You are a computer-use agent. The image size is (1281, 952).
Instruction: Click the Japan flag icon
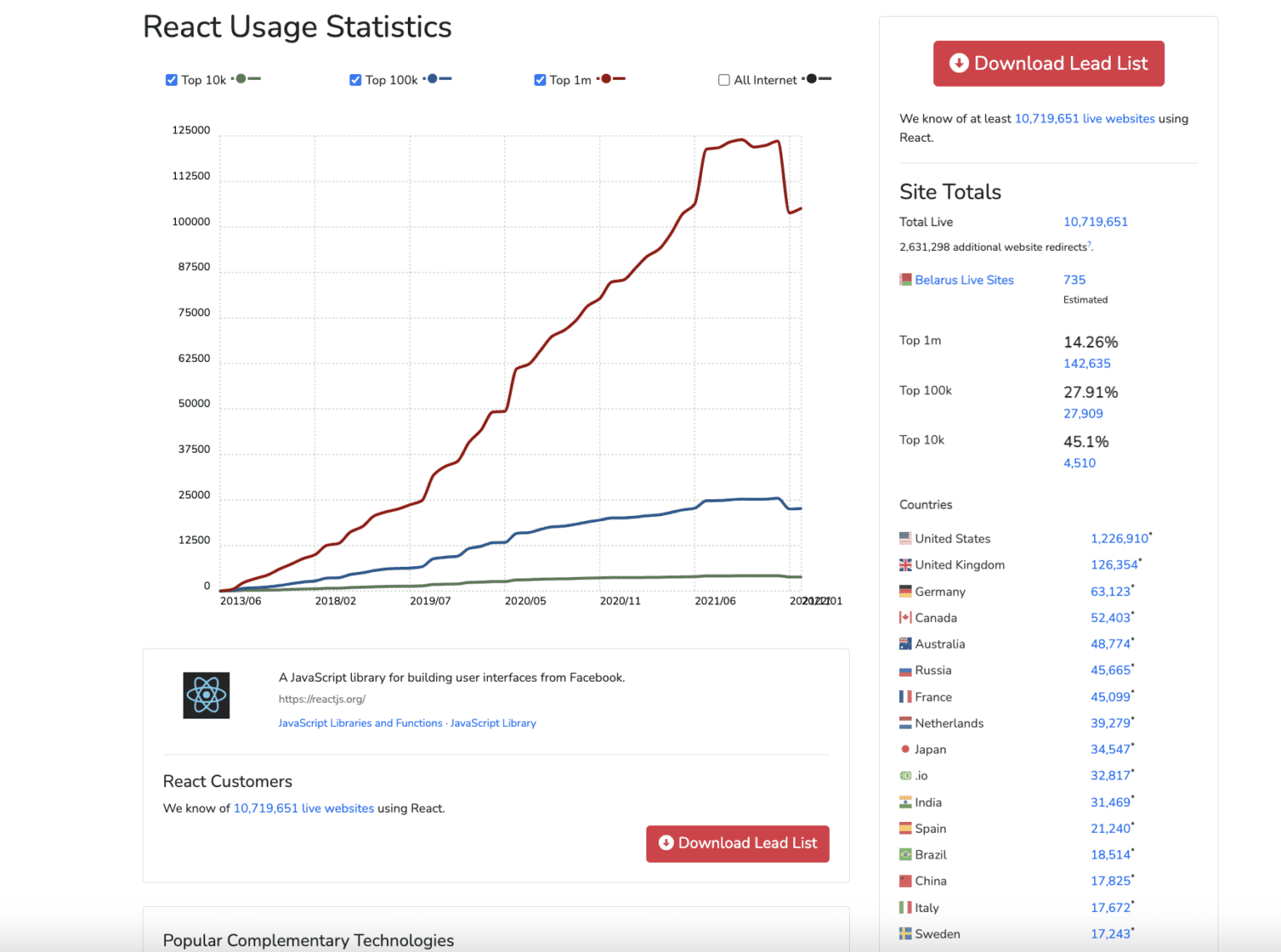(x=906, y=749)
